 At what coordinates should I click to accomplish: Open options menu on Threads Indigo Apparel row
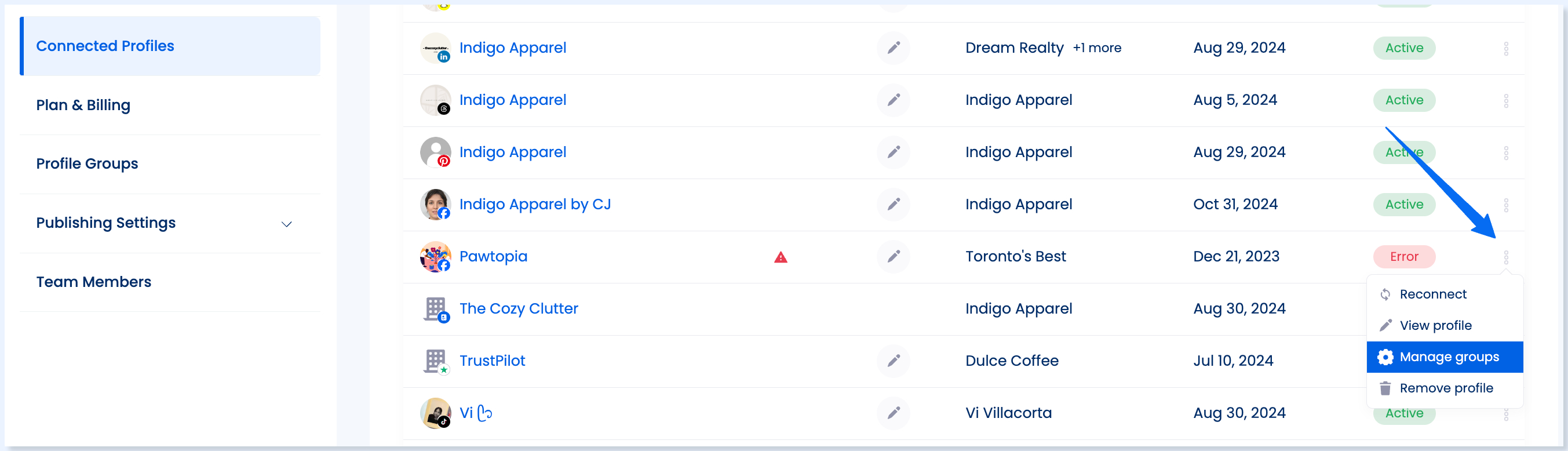coord(1505,100)
